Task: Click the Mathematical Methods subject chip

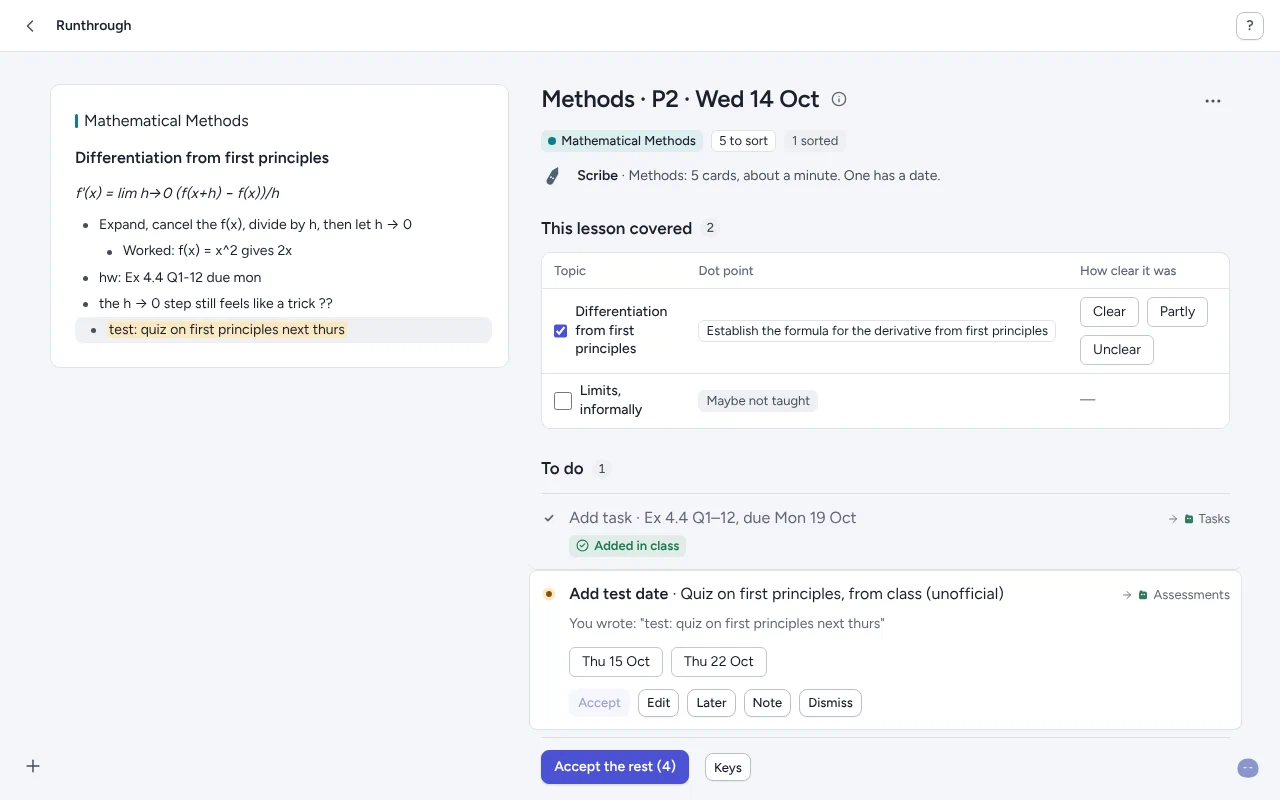Action: point(622,141)
